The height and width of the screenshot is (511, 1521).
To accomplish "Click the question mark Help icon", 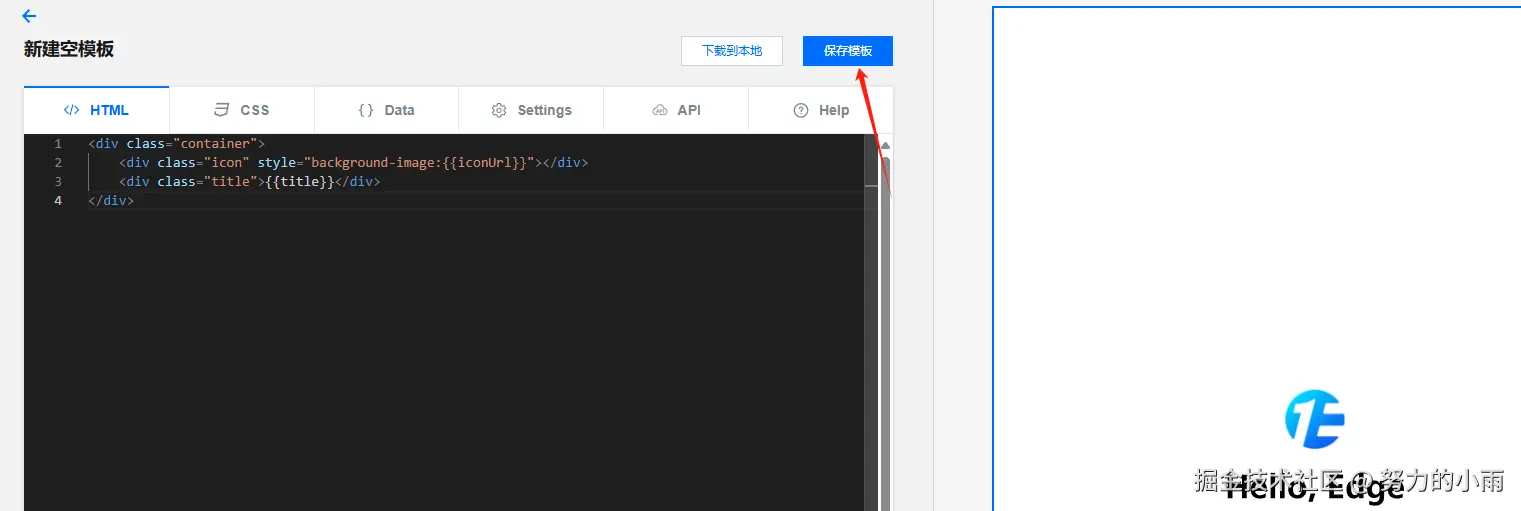I will point(801,110).
